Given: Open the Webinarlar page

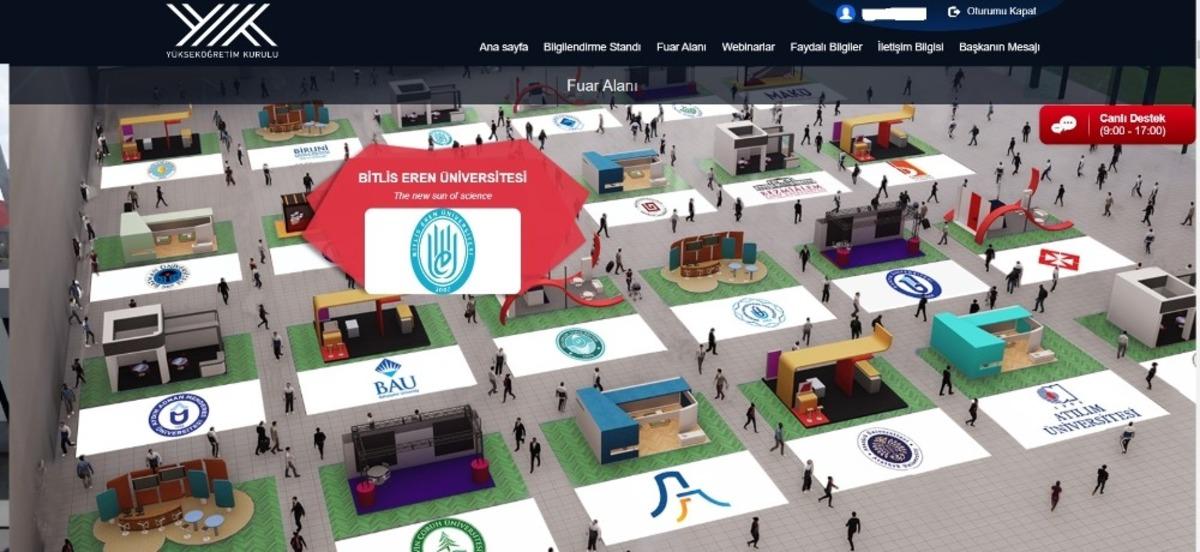Looking at the screenshot, I should pos(748,47).
